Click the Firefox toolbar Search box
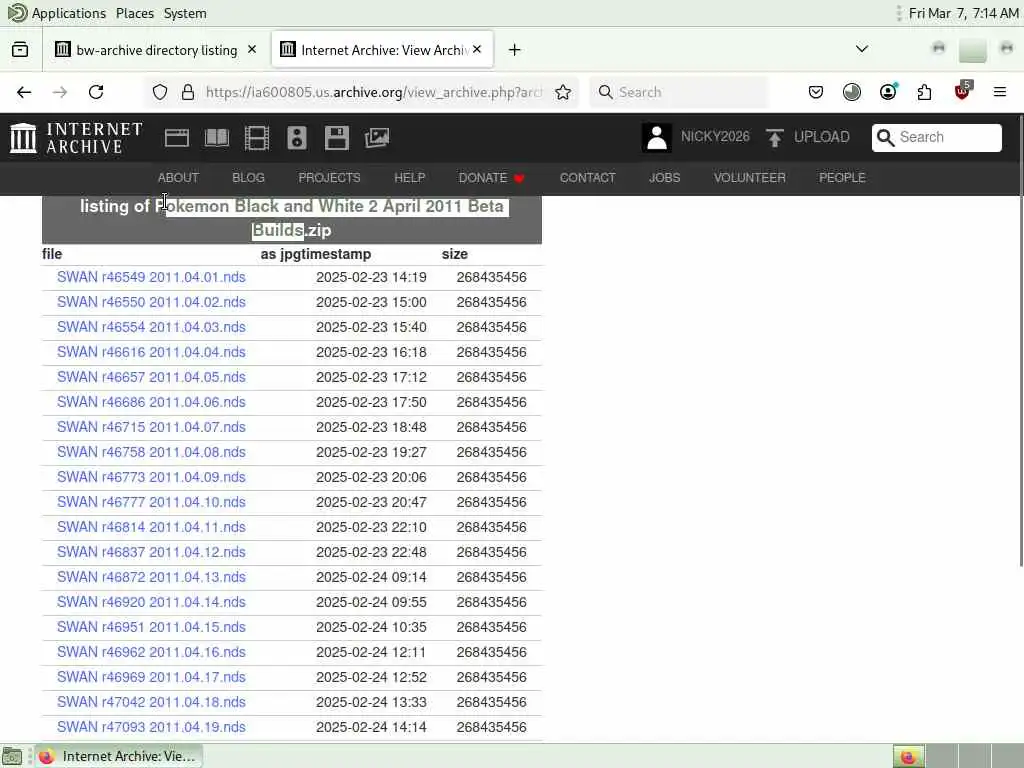Viewport: 1024px width, 768px height. click(x=679, y=92)
